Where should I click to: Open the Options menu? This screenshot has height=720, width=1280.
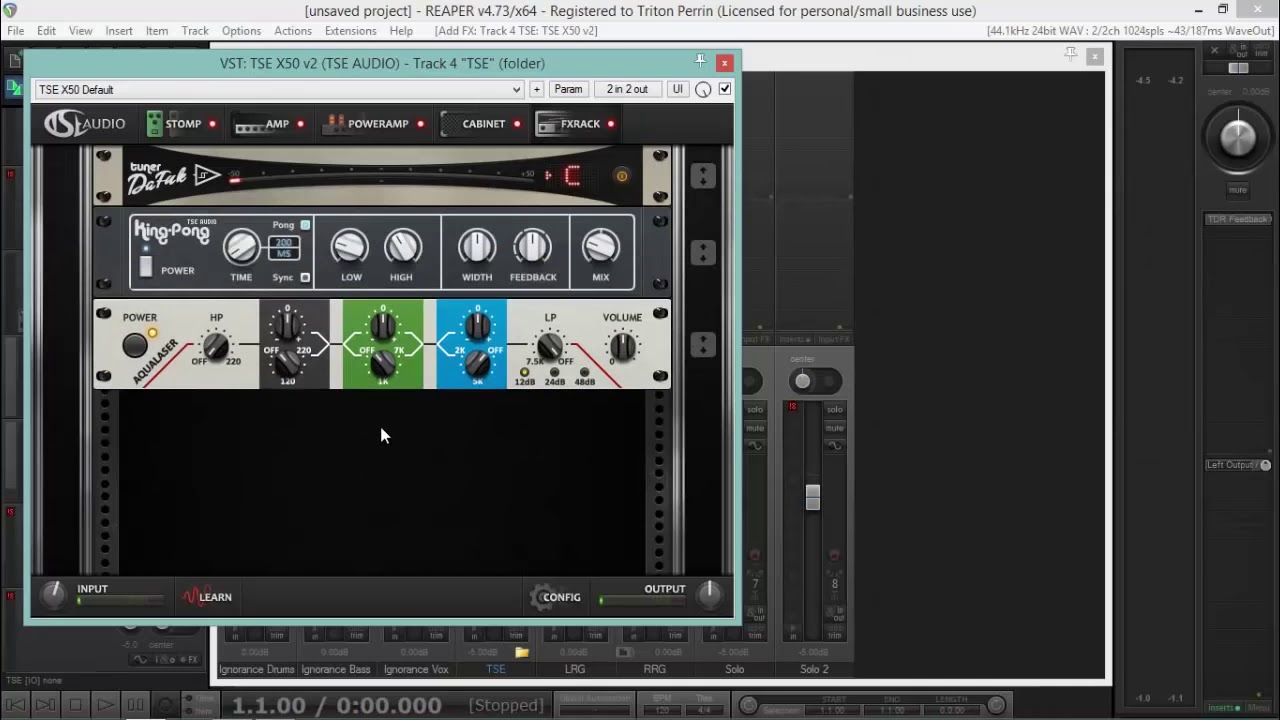(241, 31)
